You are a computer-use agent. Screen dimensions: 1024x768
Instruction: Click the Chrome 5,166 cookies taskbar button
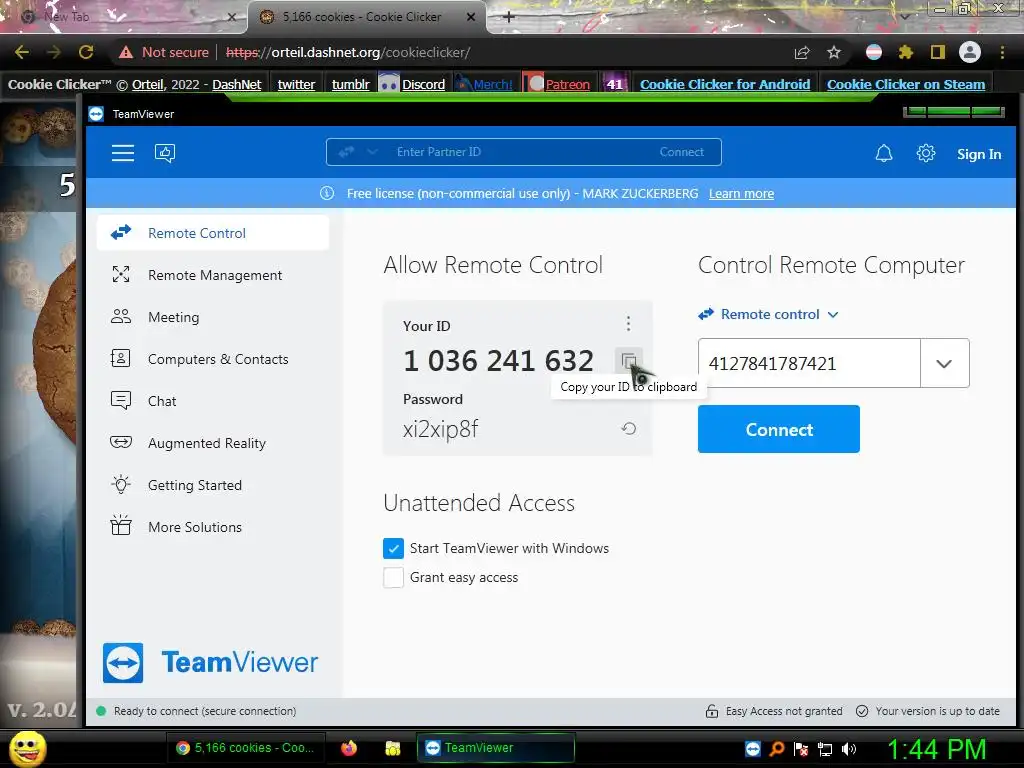(245, 748)
